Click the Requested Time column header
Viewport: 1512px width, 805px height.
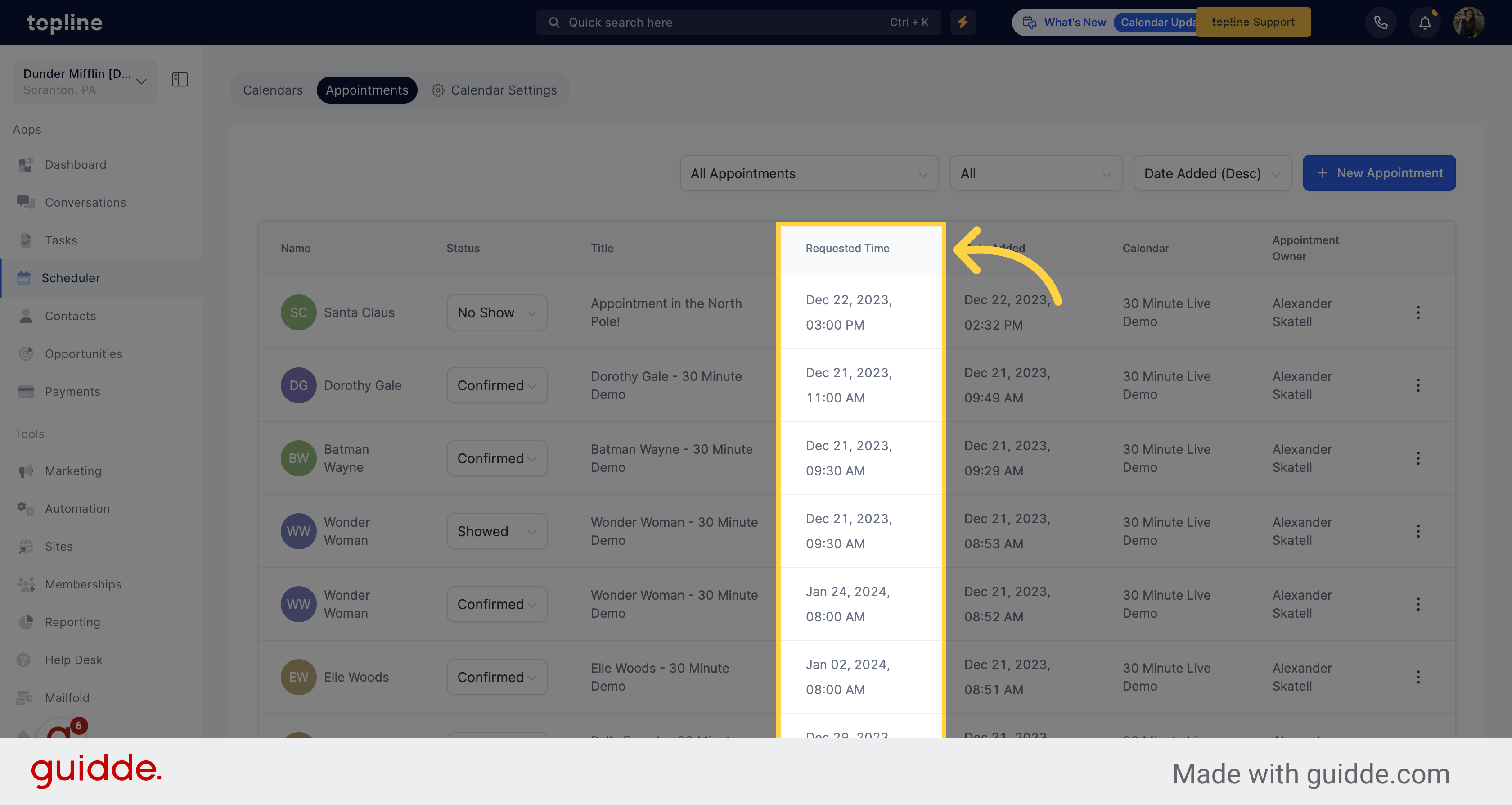[x=847, y=249]
